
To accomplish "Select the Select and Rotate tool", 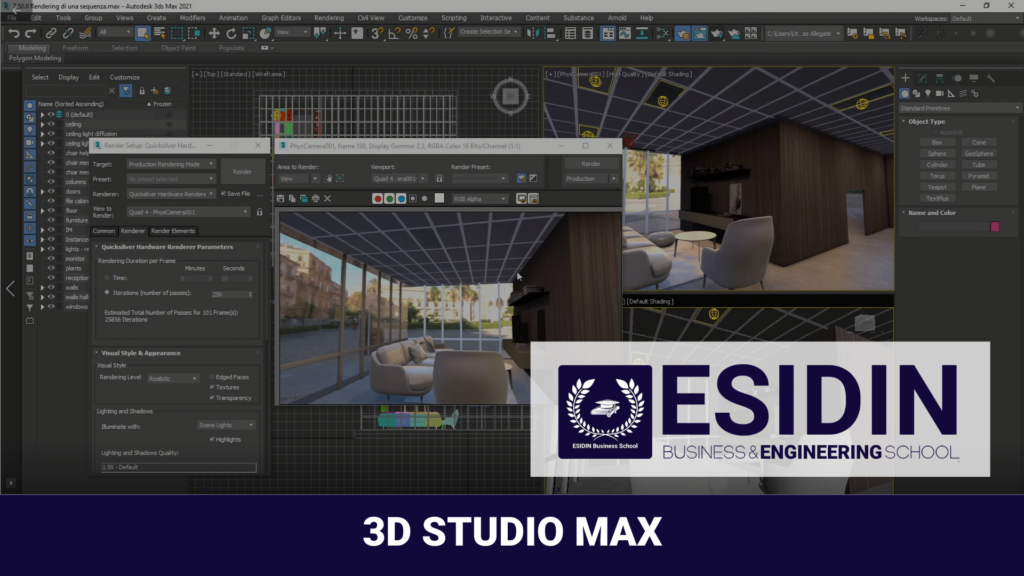I will coord(231,32).
